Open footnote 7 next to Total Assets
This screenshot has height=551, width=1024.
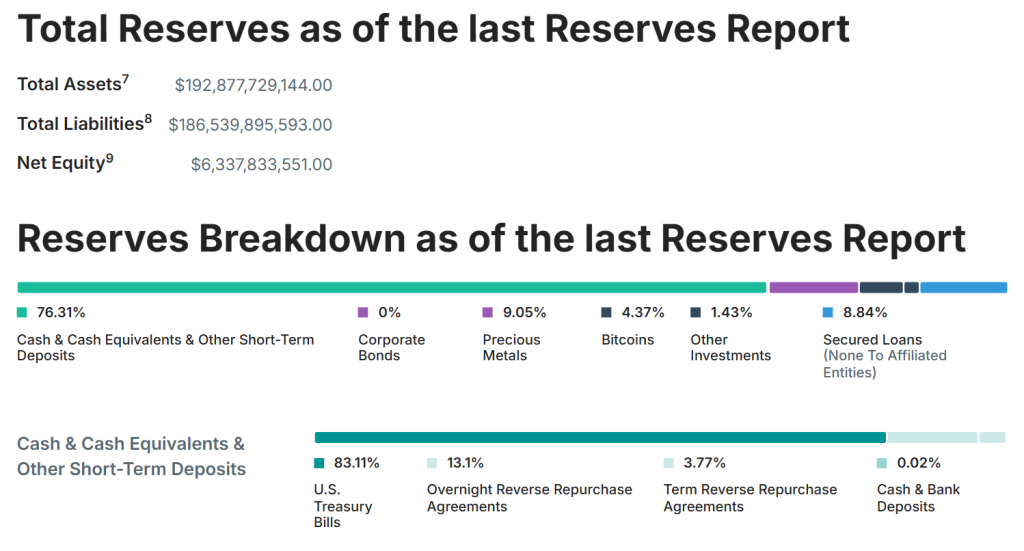126,79
